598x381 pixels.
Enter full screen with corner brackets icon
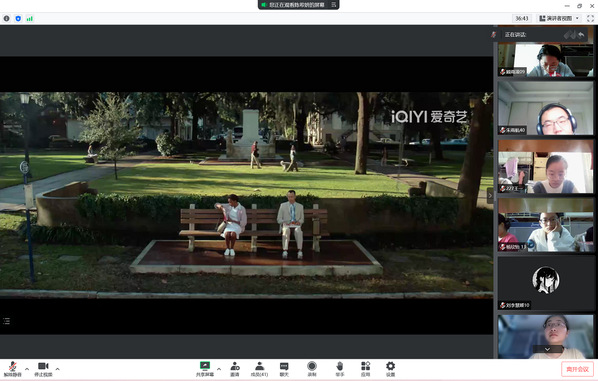pos(590,18)
